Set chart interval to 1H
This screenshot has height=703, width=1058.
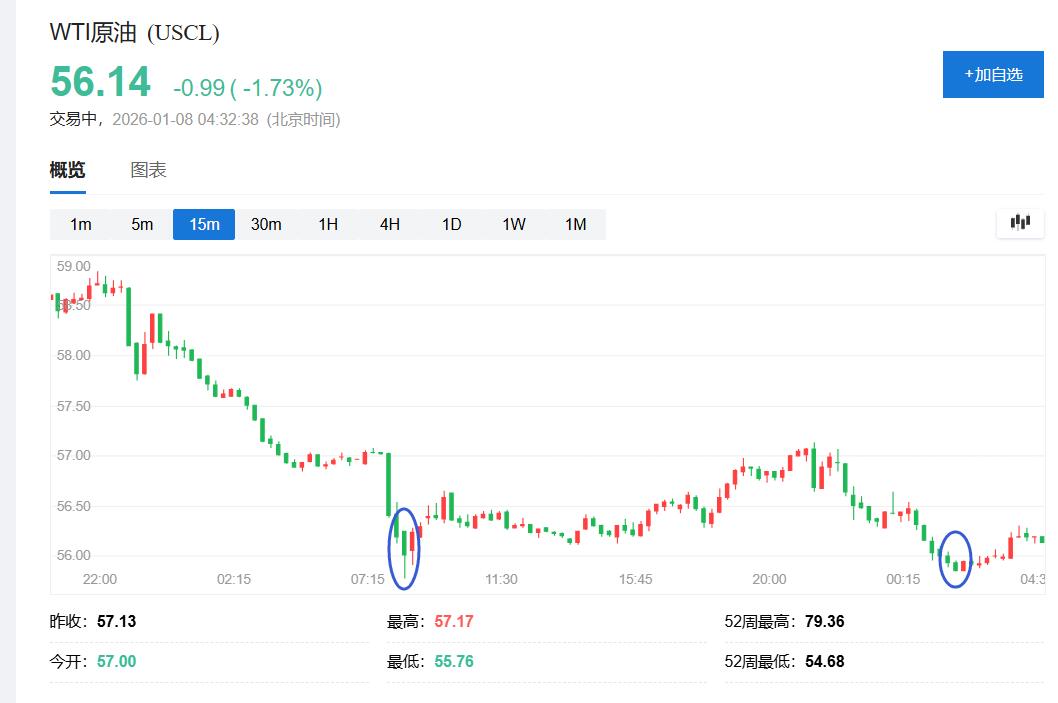point(328,224)
